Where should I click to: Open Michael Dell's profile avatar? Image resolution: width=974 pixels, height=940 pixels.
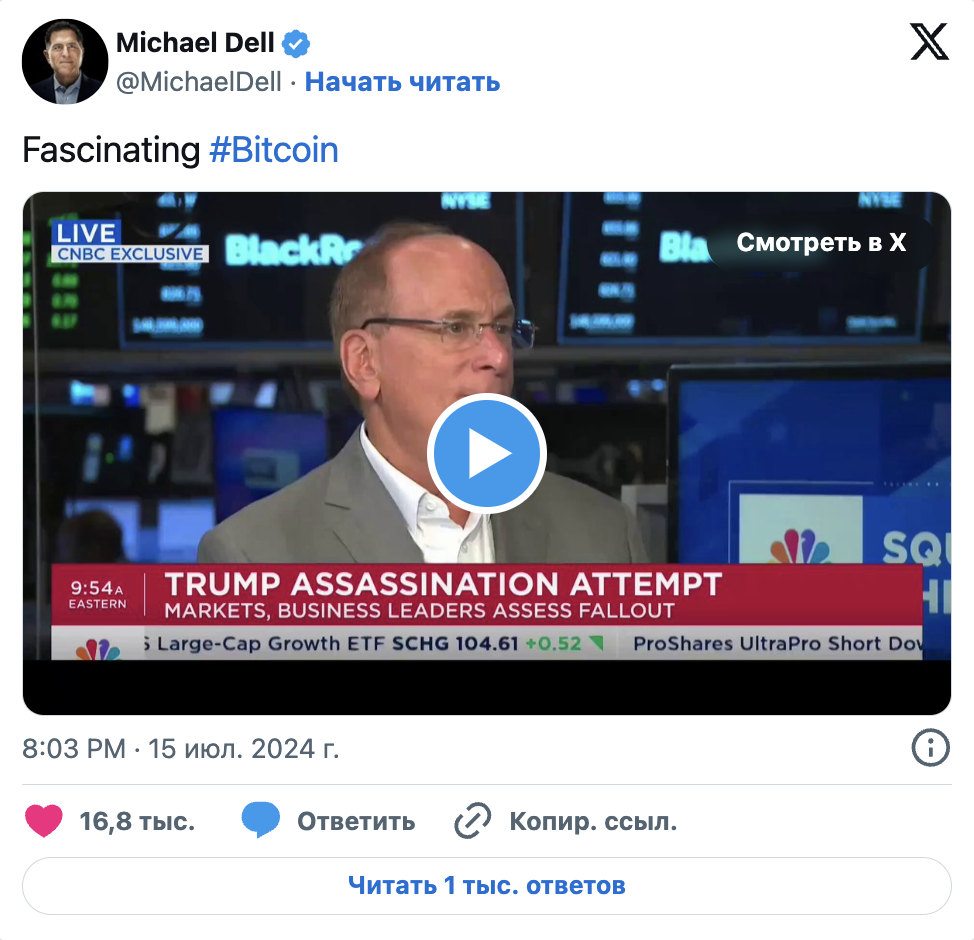(65, 62)
